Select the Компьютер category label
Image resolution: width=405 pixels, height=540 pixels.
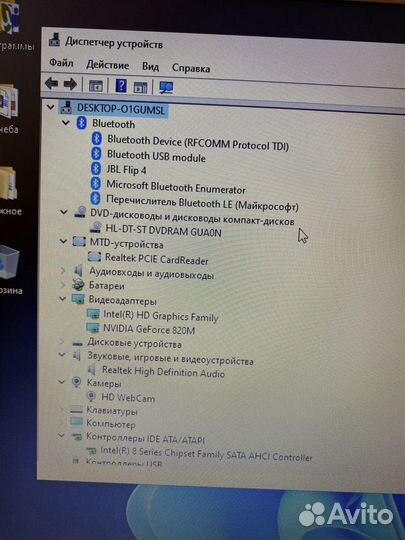(111, 424)
